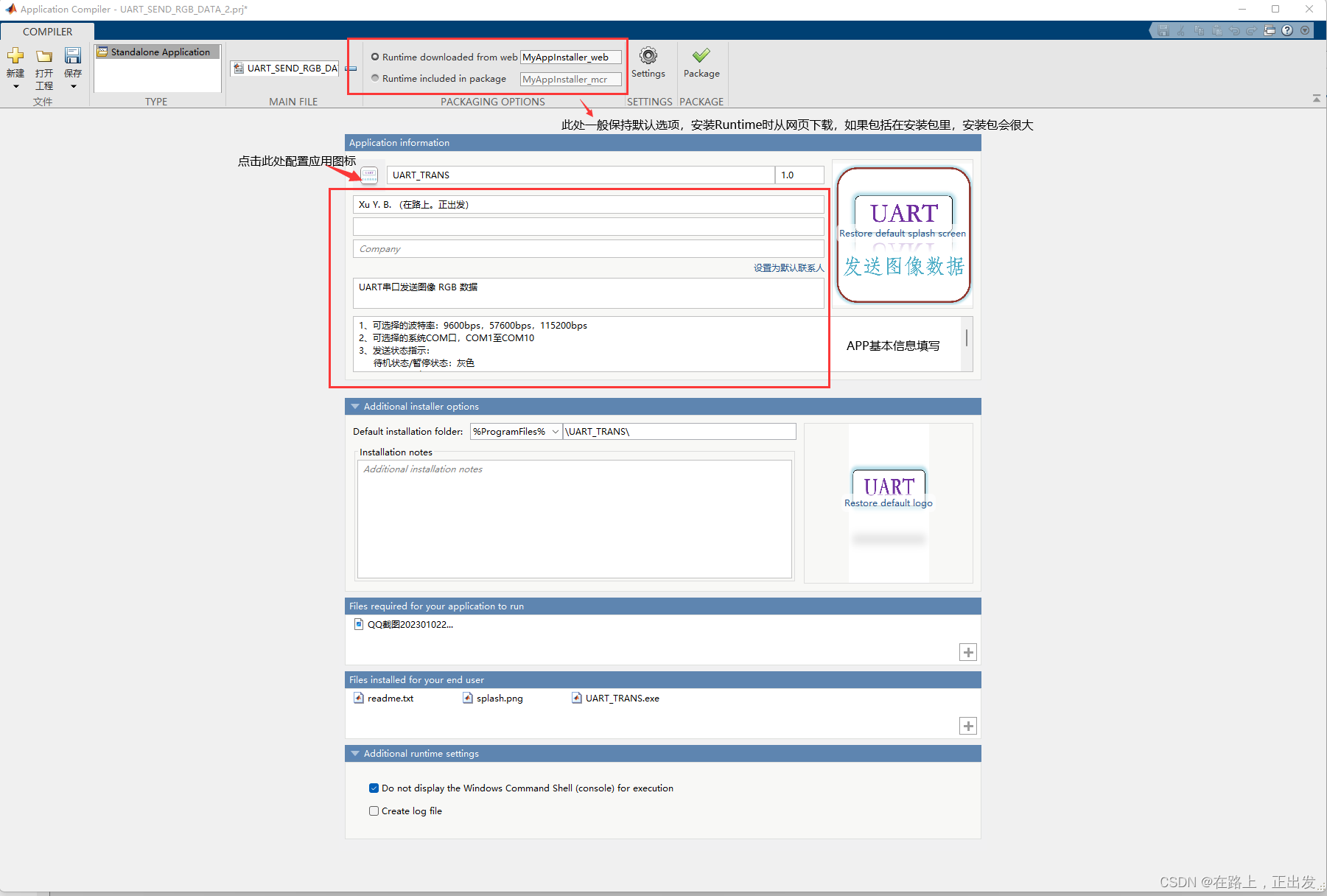
Task: Open the dropdown arrow under 新建
Action: tap(15, 87)
